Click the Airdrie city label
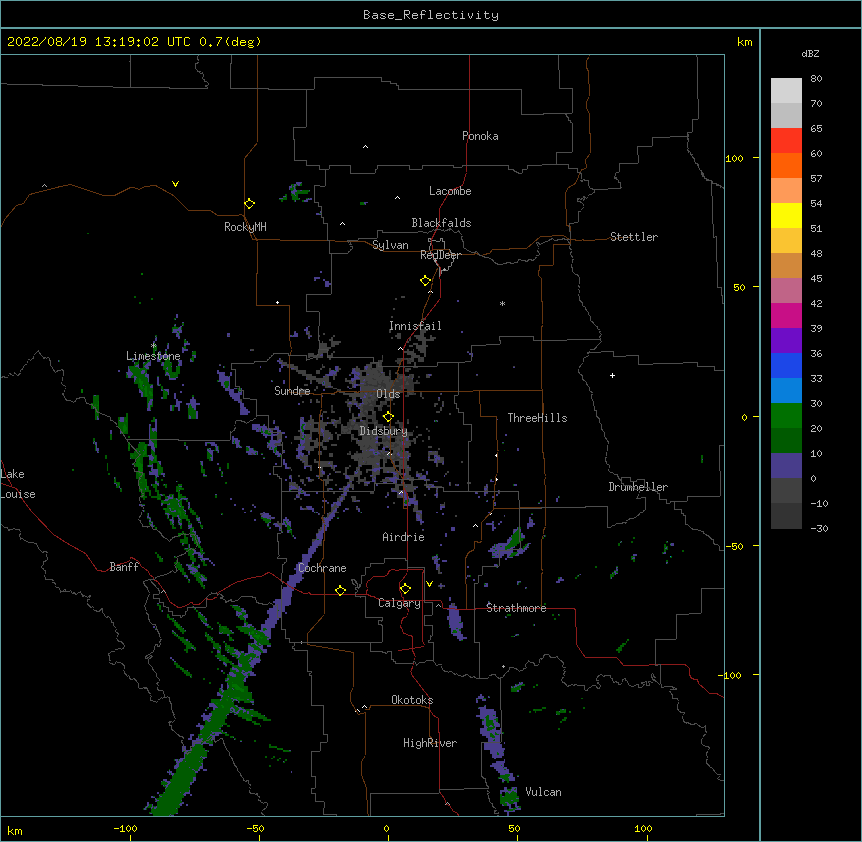This screenshot has width=862, height=842. tap(403, 537)
